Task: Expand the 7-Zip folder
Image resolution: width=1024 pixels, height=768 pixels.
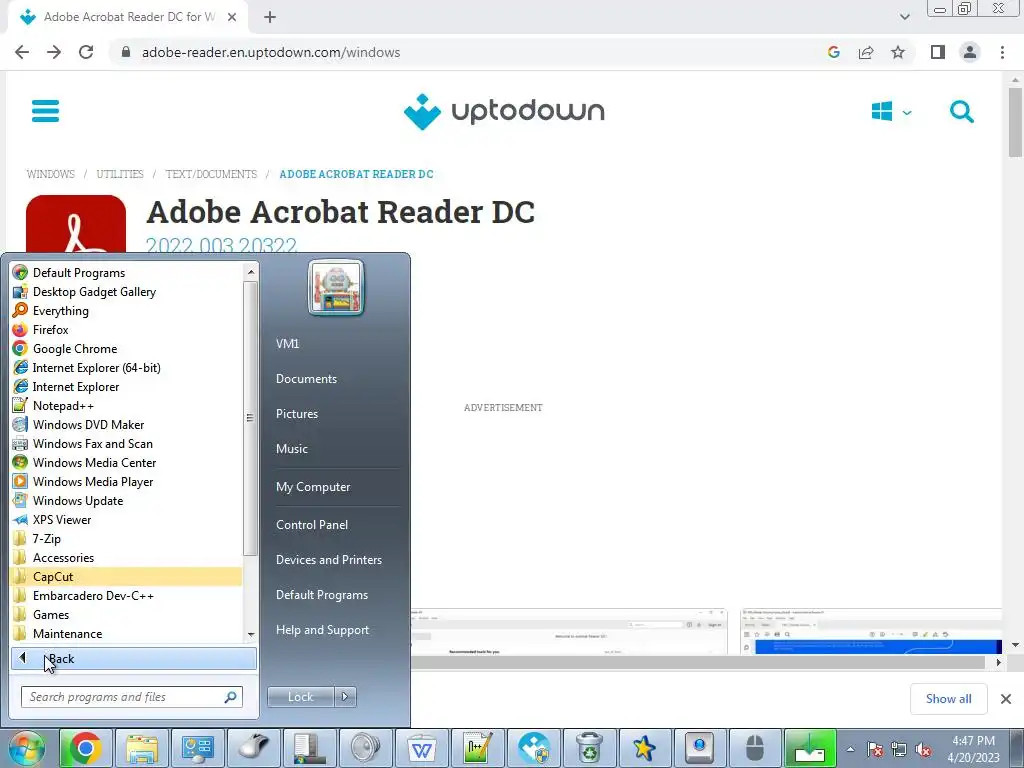Action: pos(127,539)
